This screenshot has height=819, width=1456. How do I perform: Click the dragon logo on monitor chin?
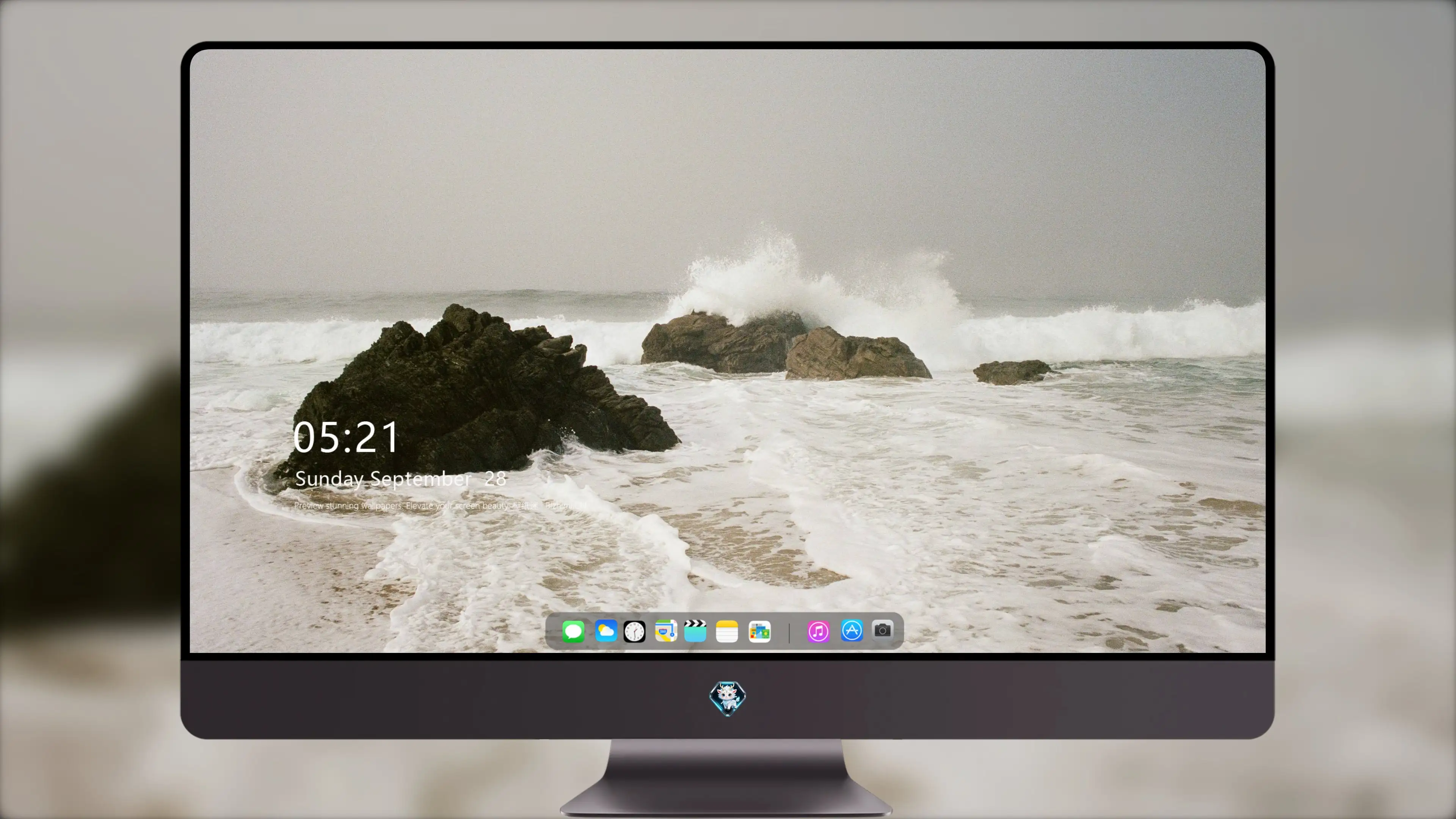pos(728,698)
